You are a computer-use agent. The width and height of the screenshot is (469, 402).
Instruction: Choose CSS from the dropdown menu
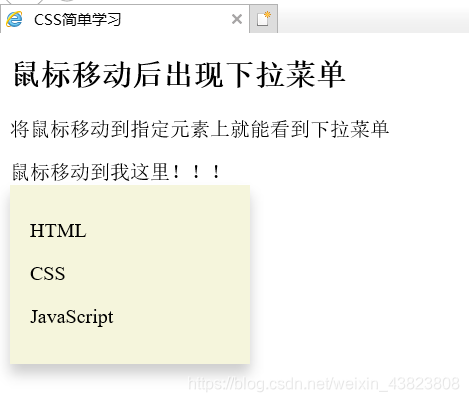tap(47, 274)
